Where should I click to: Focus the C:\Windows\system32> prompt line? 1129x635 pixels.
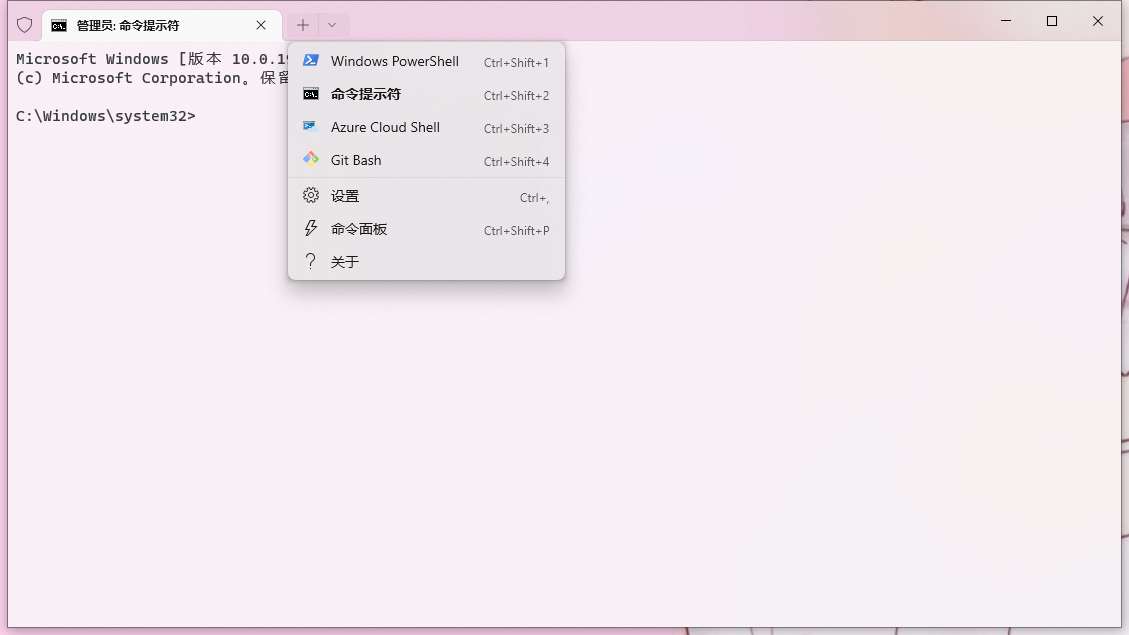[x=105, y=116]
